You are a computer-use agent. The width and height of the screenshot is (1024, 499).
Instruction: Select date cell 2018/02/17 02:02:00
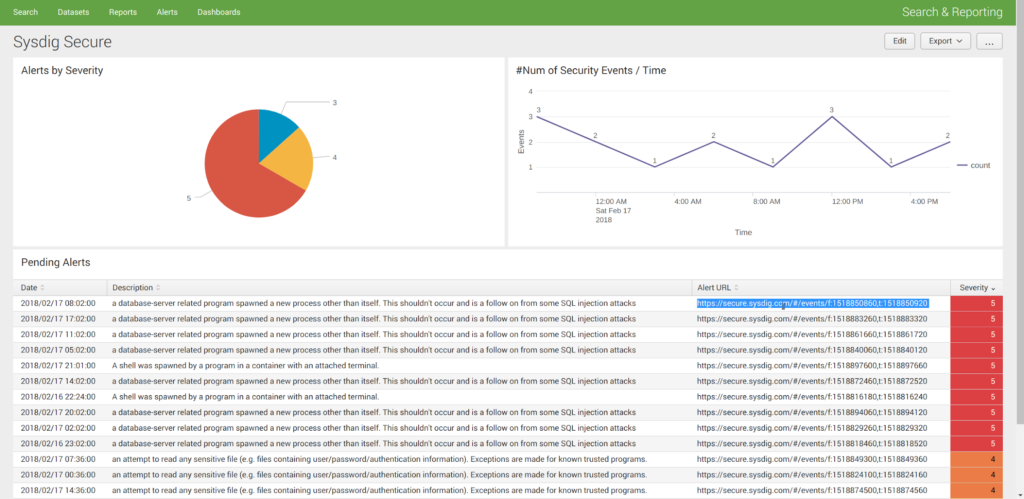click(x=57, y=428)
